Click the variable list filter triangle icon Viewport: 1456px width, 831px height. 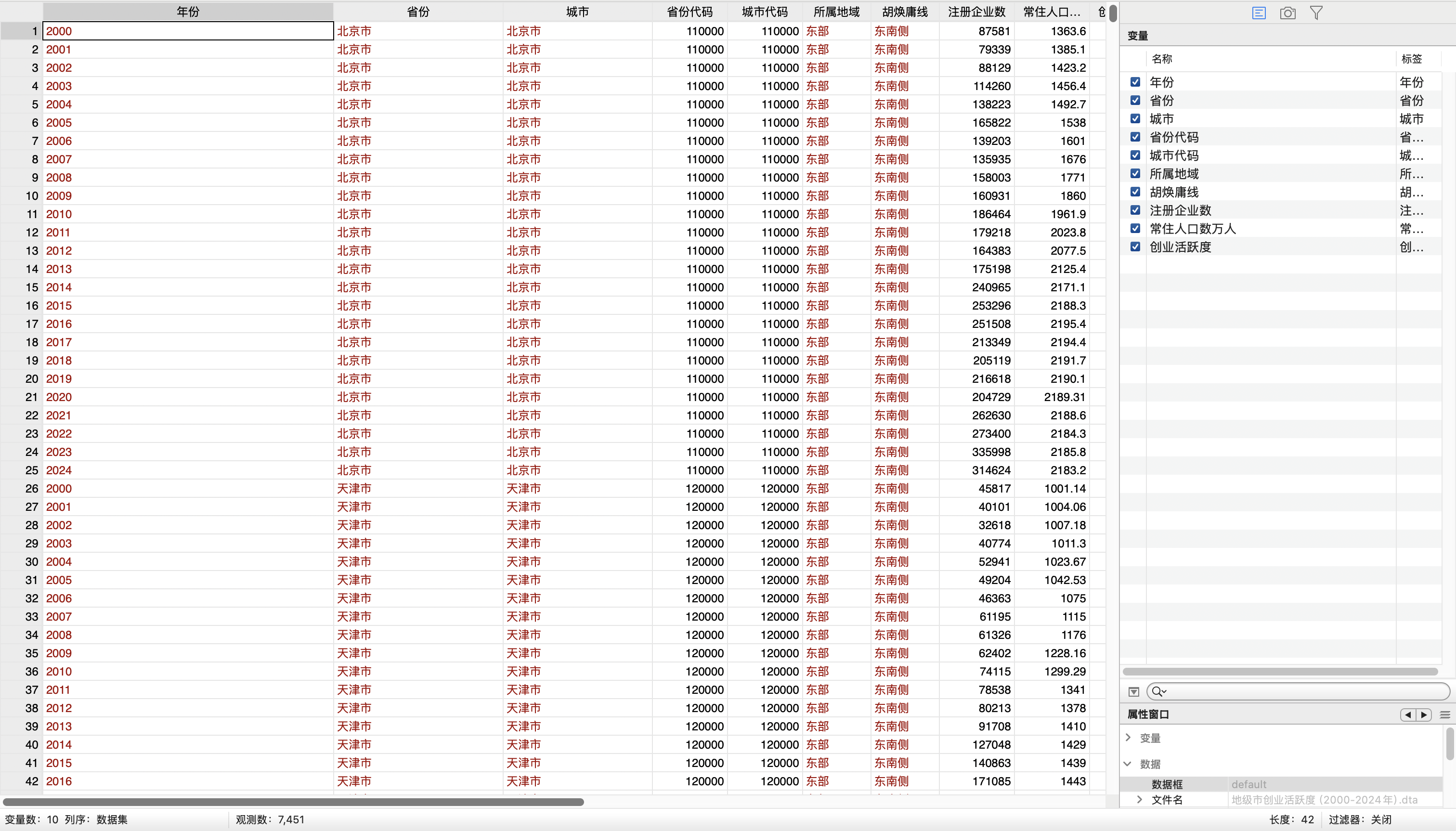tap(1133, 692)
